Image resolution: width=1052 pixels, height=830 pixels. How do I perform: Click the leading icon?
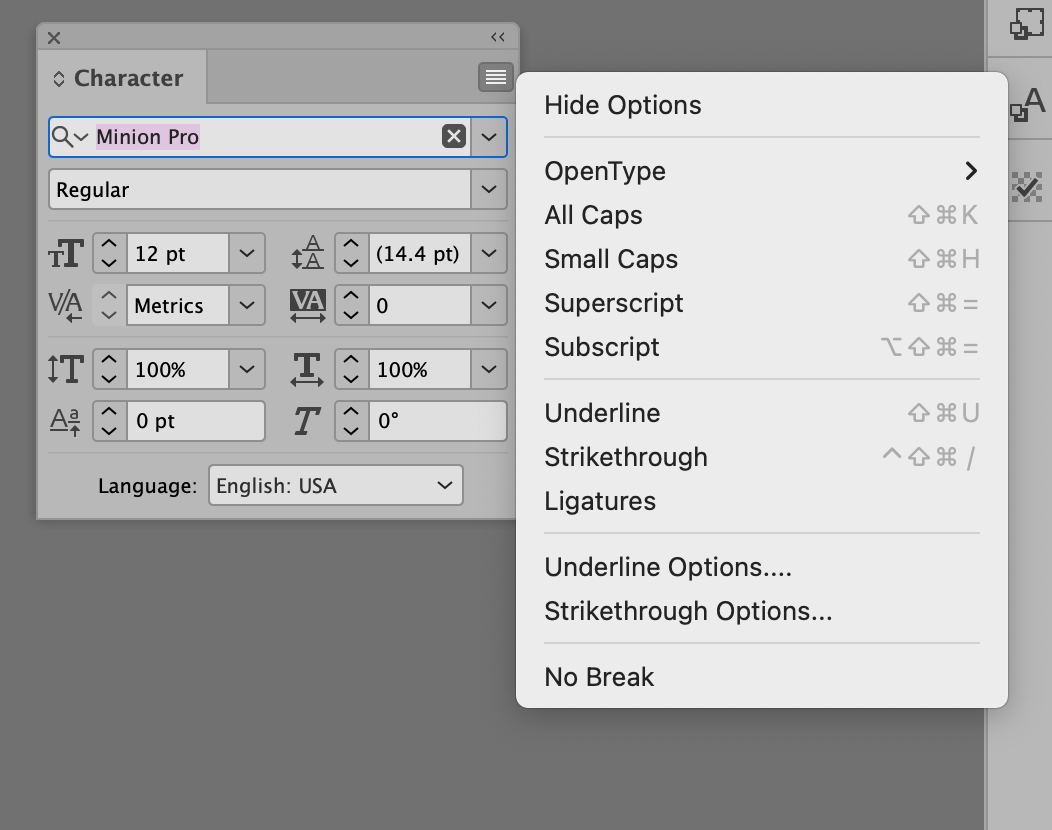(x=309, y=253)
